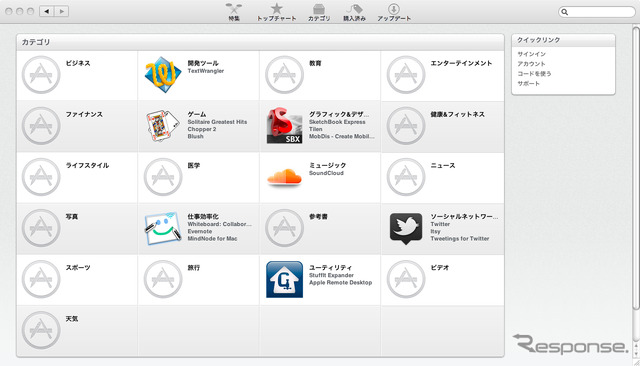Select Blush in ゲーム
The width and height of the screenshot is (640, 366).
[x=195, y=137]
